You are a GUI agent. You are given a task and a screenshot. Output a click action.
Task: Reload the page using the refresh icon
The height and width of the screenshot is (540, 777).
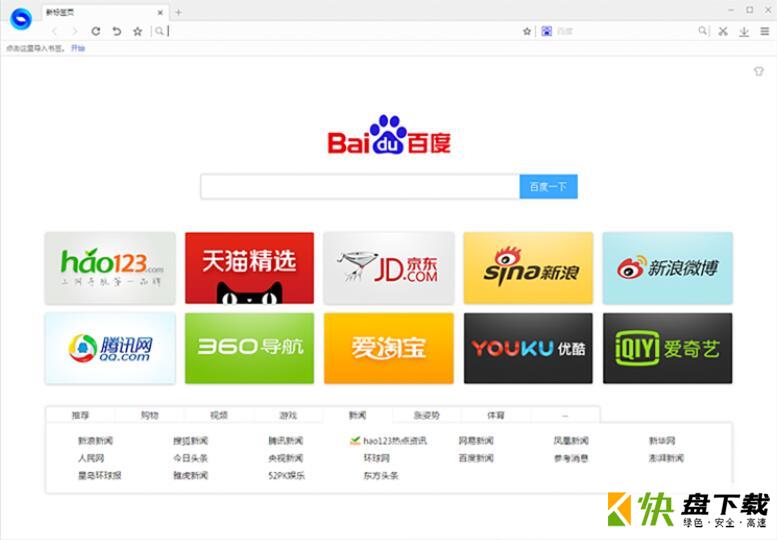[x=96, y=31]
